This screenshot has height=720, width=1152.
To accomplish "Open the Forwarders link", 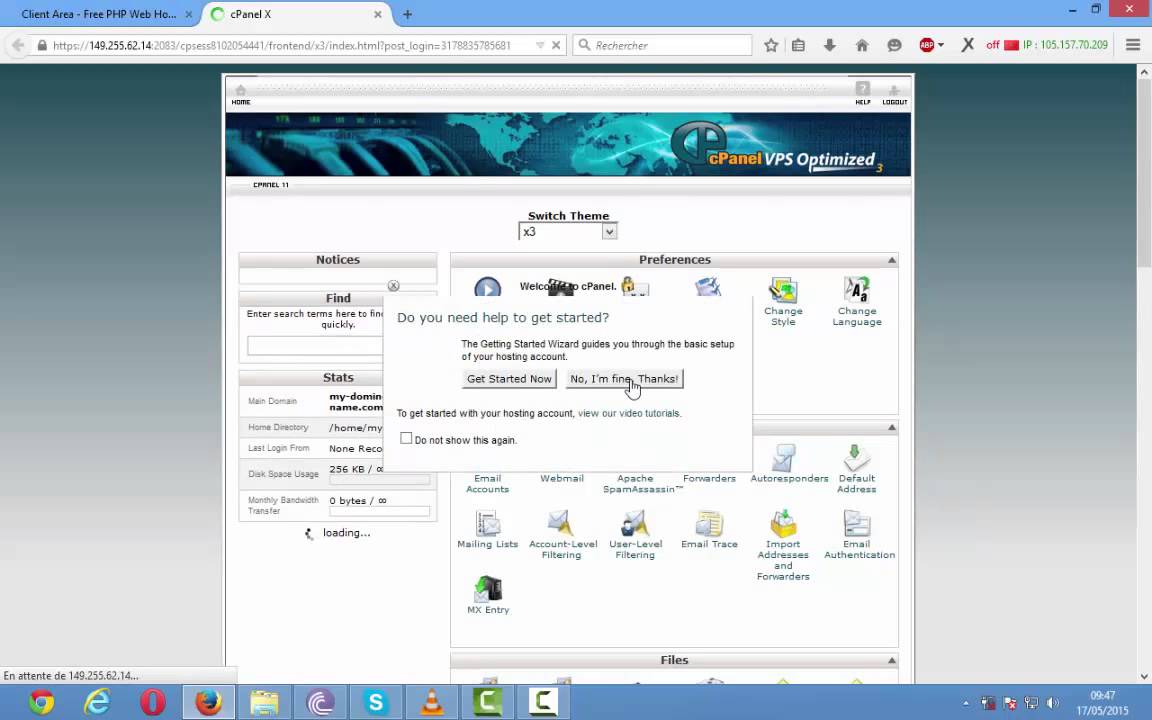I will pos(709,478).
